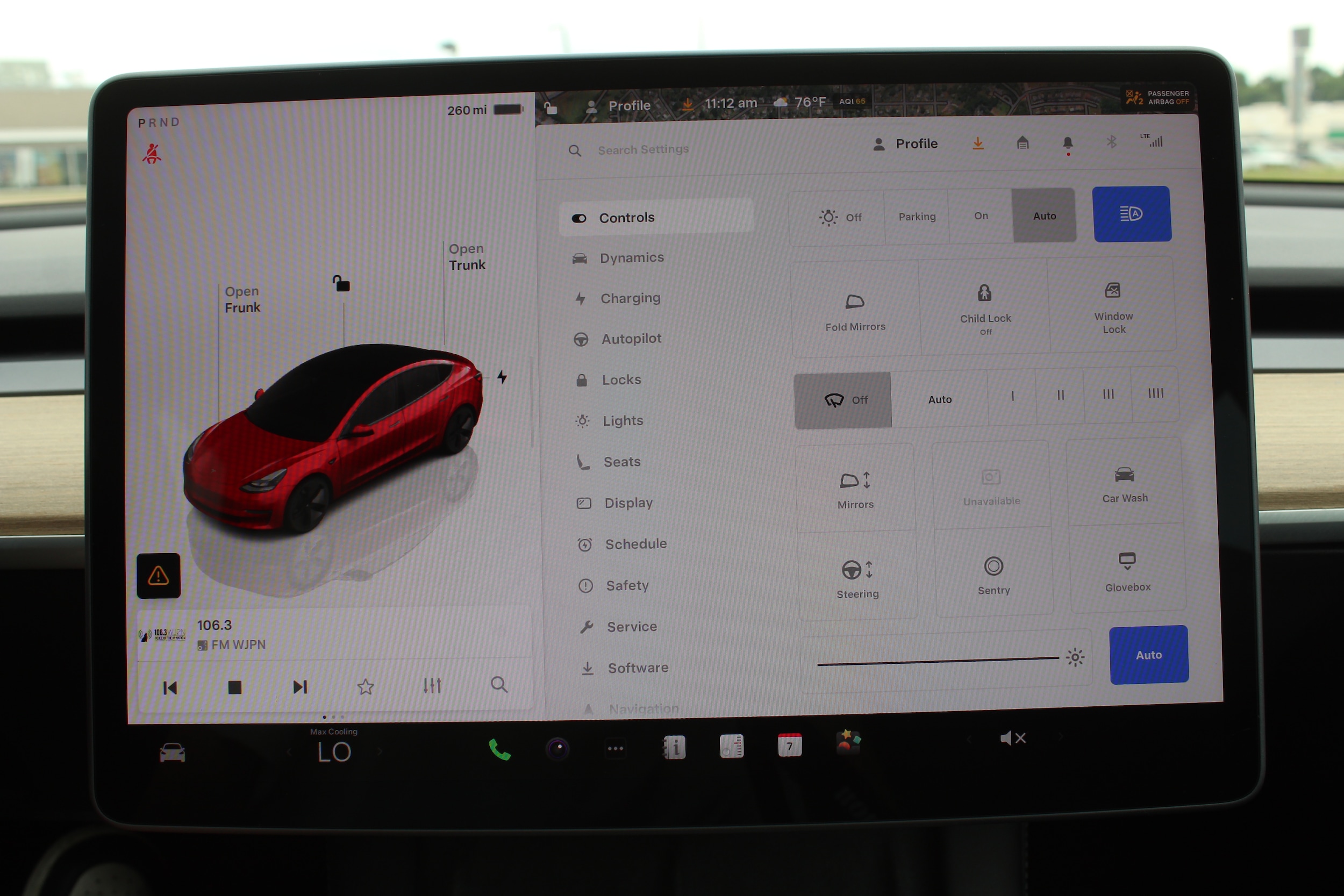Open the all apps ellipsis menu
The height and width of the screenshot is (896, 1344).
pos(616,748)
